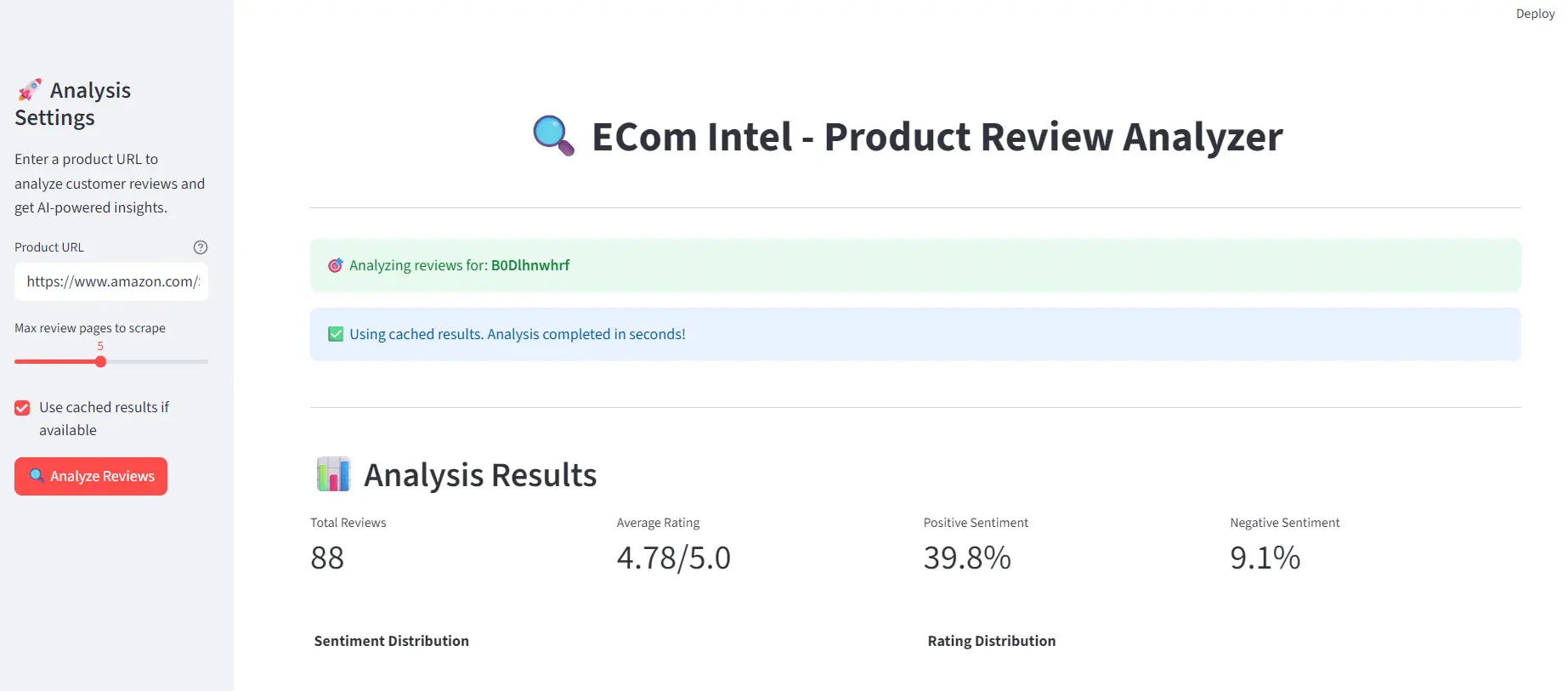Viewport: 1568px width, 691px height.
Task: Uncheck the 'Use cached results if available' checkbox
Action: pyautogui.click(x=22, y=408)
